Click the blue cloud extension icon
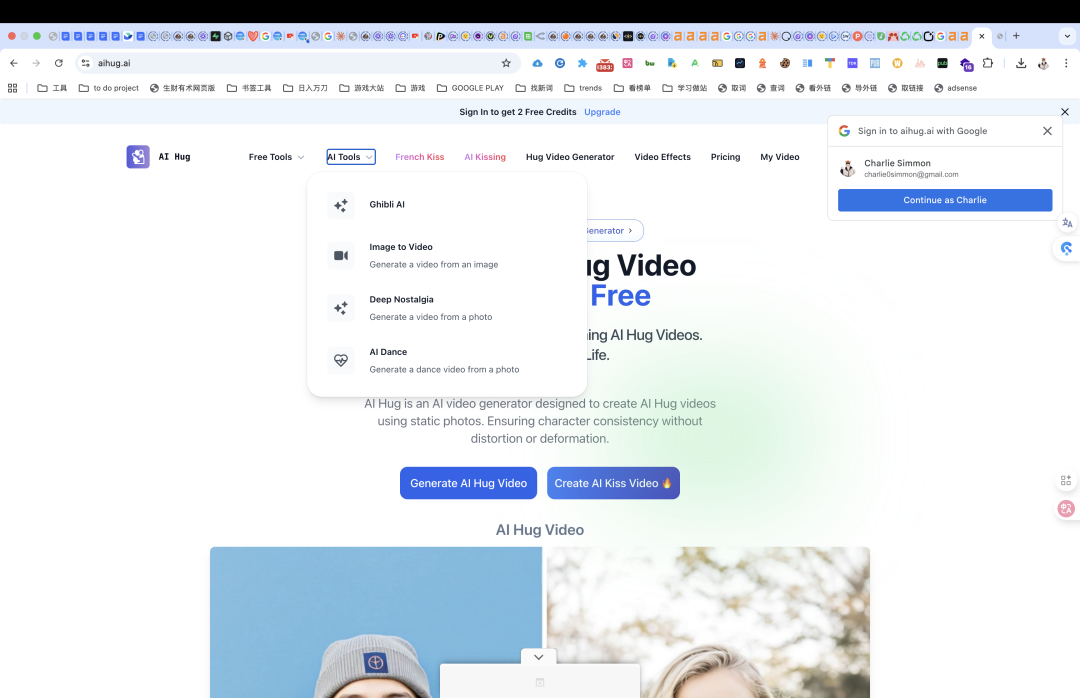The image size is (1080, 698). 537,63
